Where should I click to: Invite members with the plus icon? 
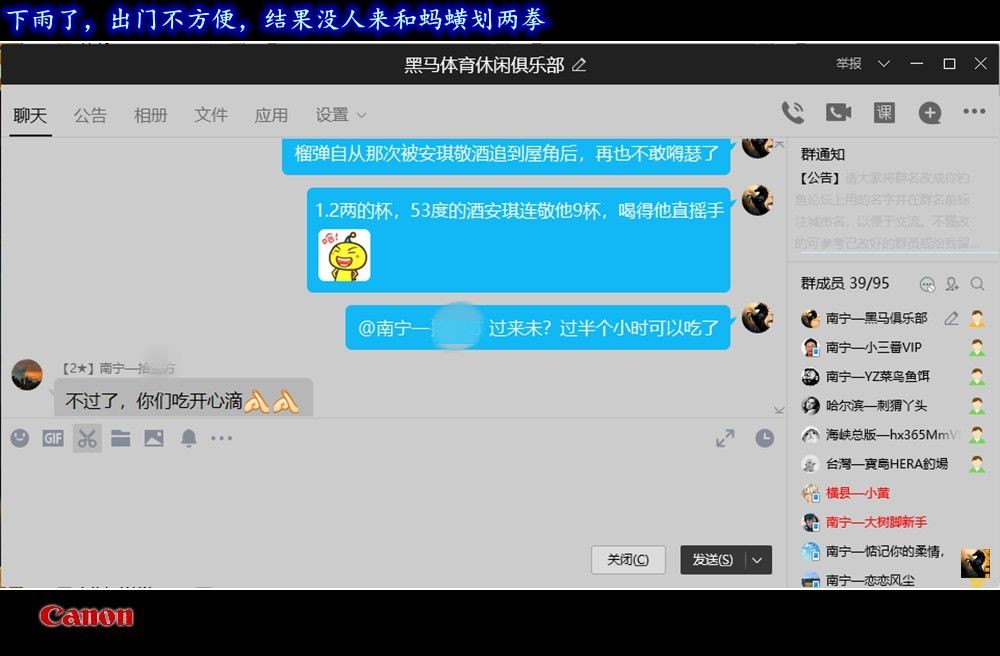pyautogui.click(x=930, y=113)
